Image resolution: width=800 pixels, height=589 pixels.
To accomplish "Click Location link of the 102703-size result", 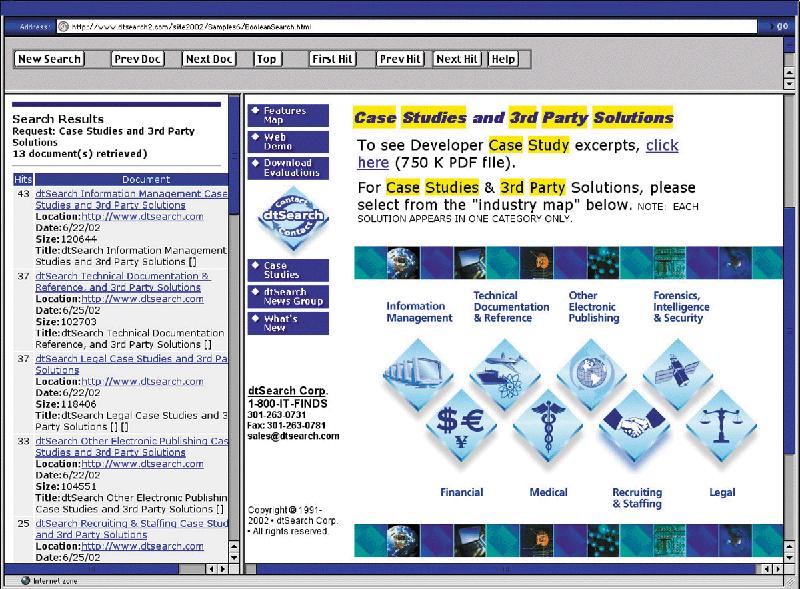I will point(142,299).
